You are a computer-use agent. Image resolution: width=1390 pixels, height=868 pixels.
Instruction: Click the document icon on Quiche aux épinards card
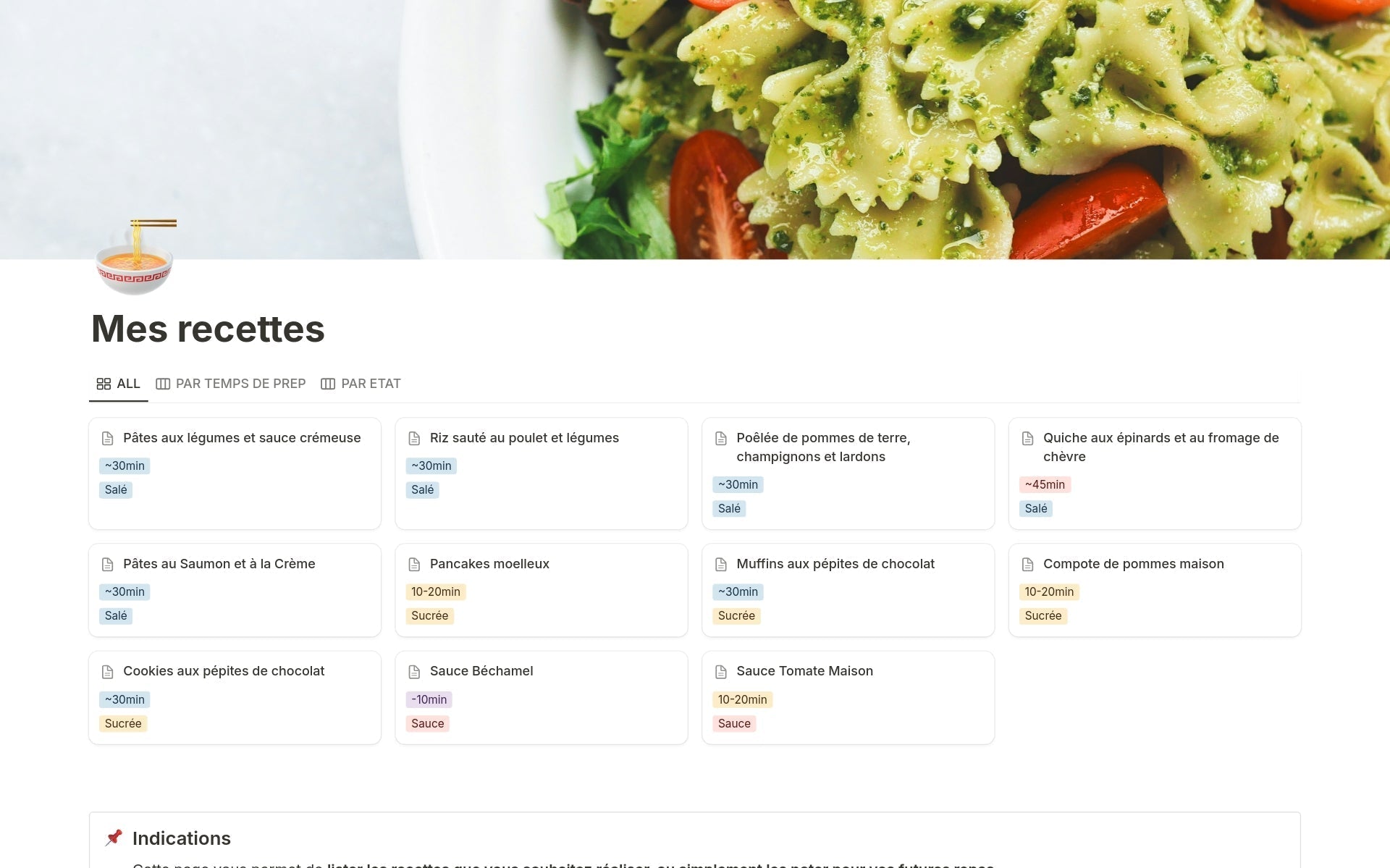pos(1027,439)
